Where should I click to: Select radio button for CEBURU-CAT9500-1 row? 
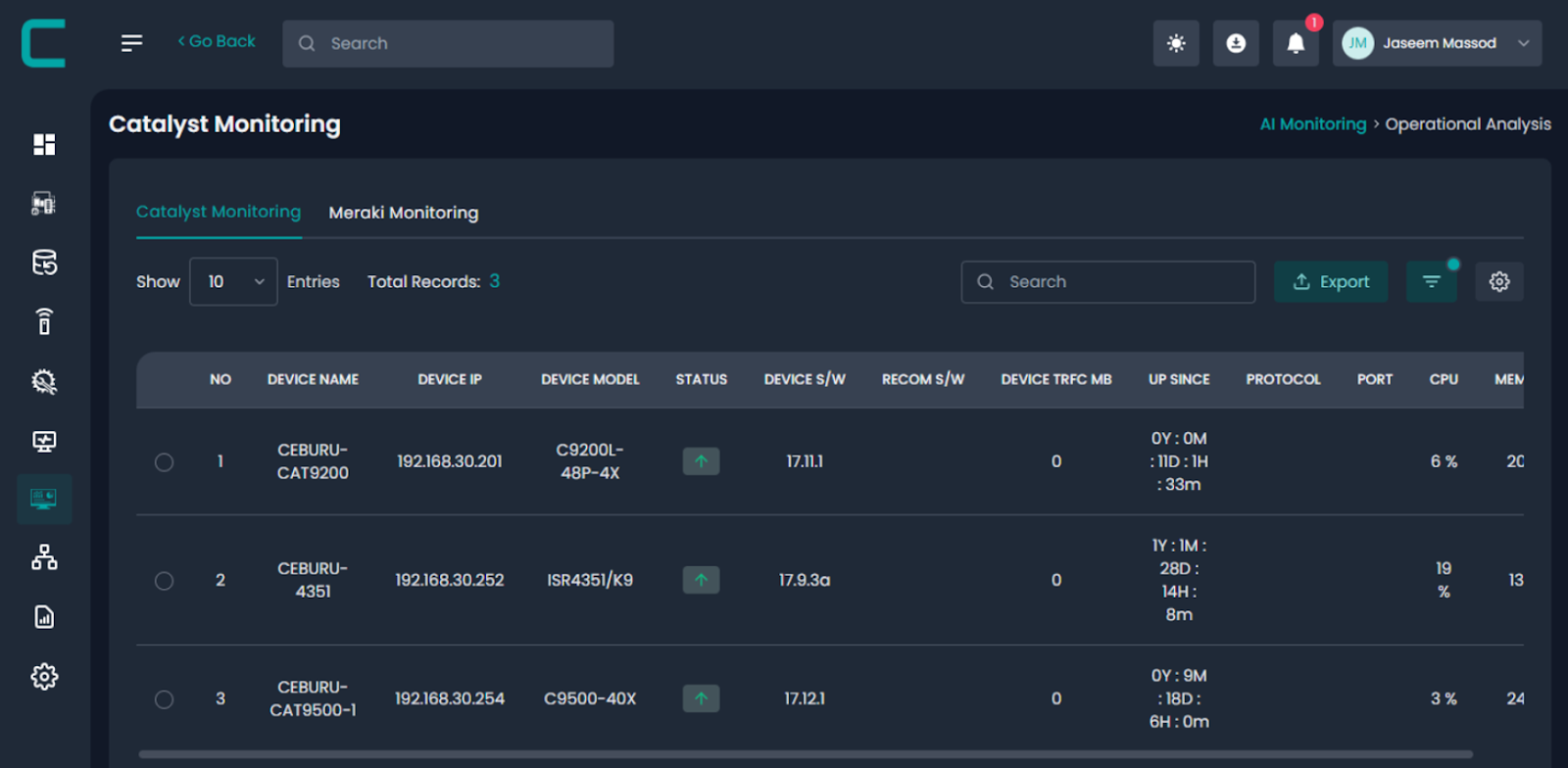pyautogui.click(x=164, y=699)
